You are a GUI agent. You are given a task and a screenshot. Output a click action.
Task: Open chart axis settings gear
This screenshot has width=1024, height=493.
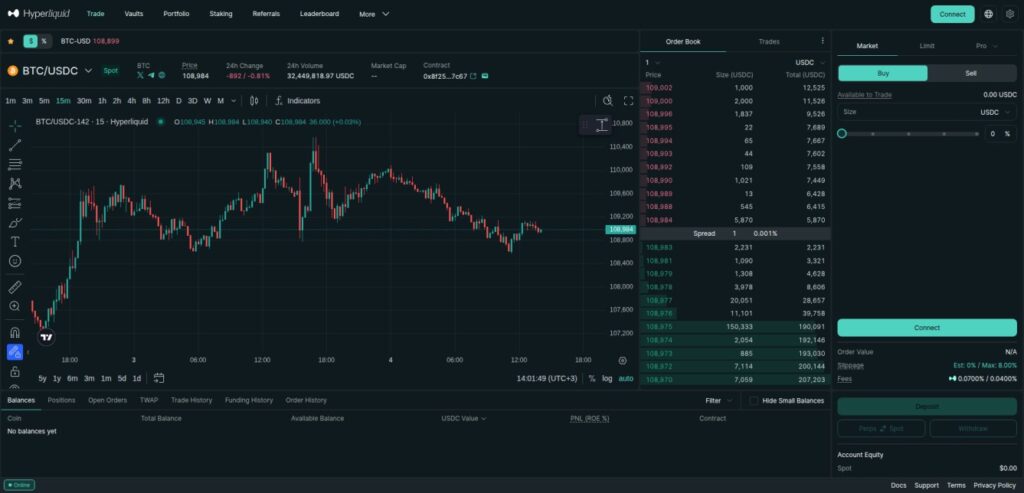click(622, 360)
